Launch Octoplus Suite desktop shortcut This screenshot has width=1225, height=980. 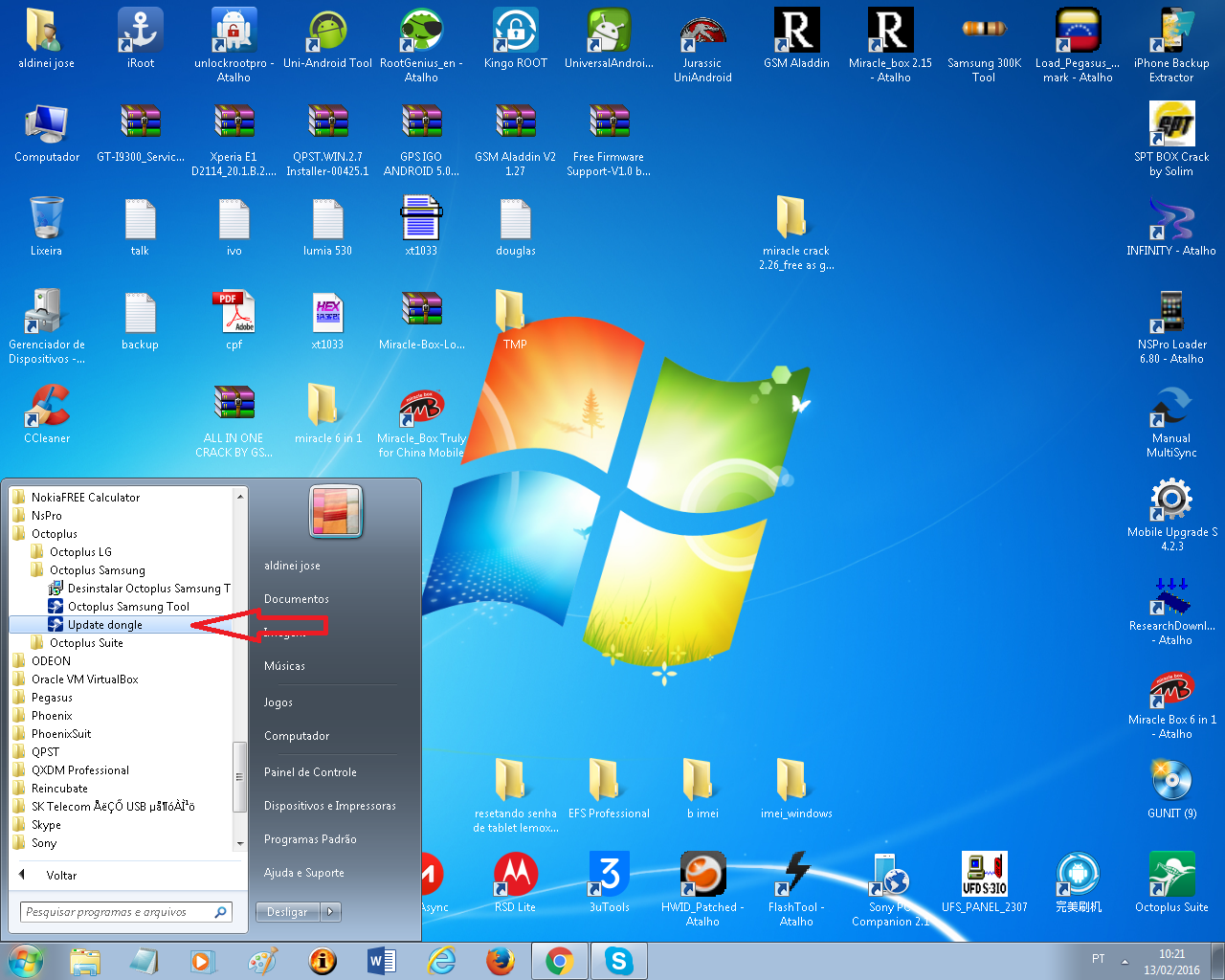click(1171, 882)
